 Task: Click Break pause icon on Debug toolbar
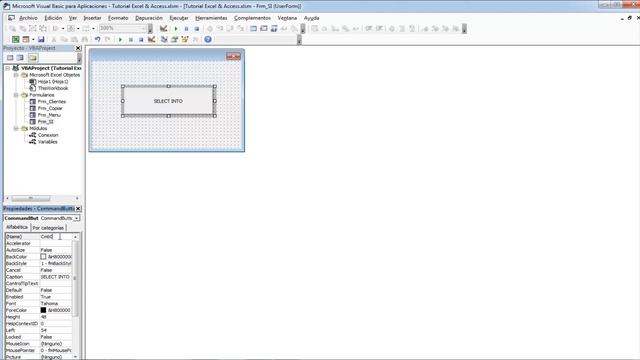coord(187,29)
